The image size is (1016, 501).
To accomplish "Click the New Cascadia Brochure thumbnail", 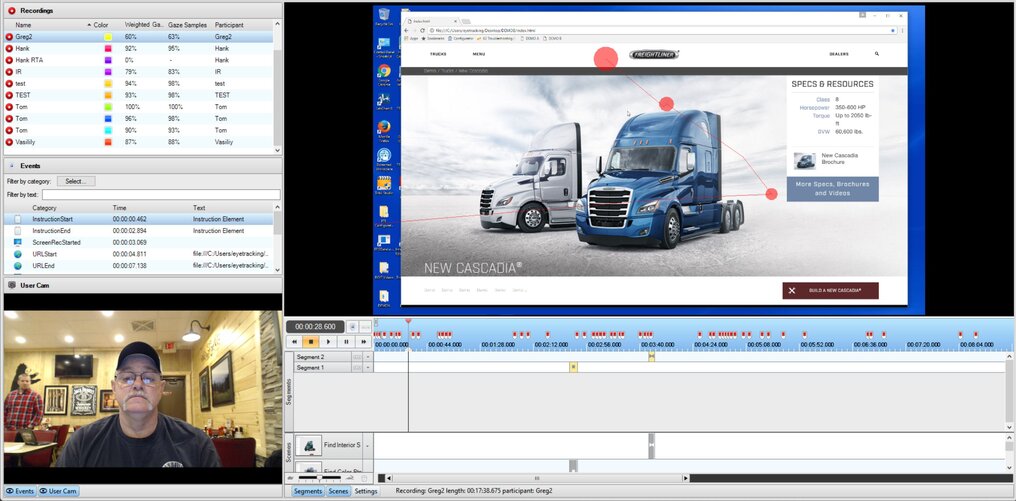I will [805, 161].
